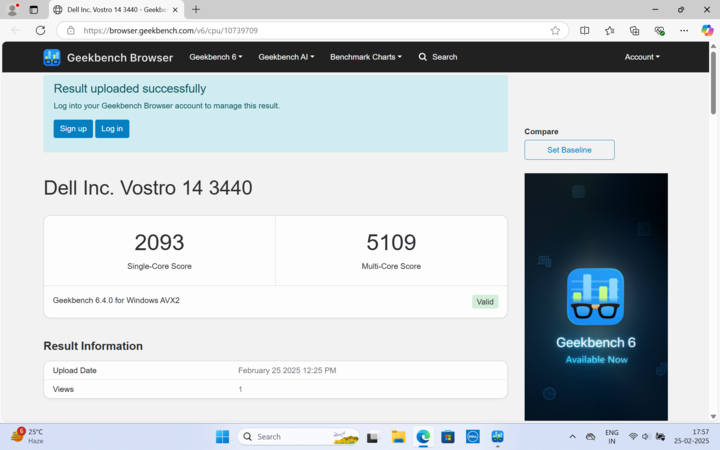Click the Sign up button
The width and height of the screenshot is (720, 450).
(x=73, y=129)
